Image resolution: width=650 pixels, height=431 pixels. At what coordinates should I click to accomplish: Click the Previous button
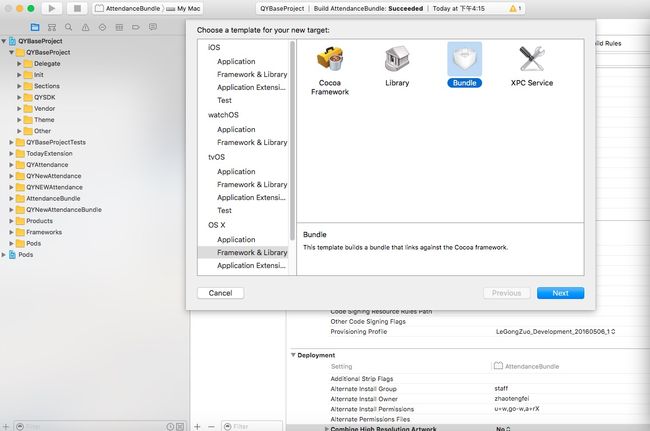507,293
